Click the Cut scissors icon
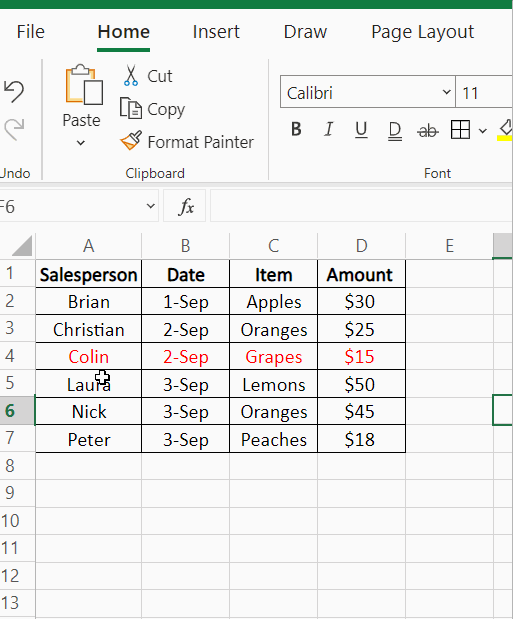The image size is (513, 619). (x=130, y=75)
